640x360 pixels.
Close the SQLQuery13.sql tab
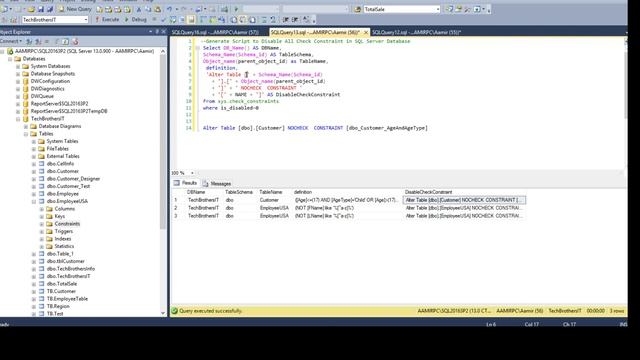(366, 32)
